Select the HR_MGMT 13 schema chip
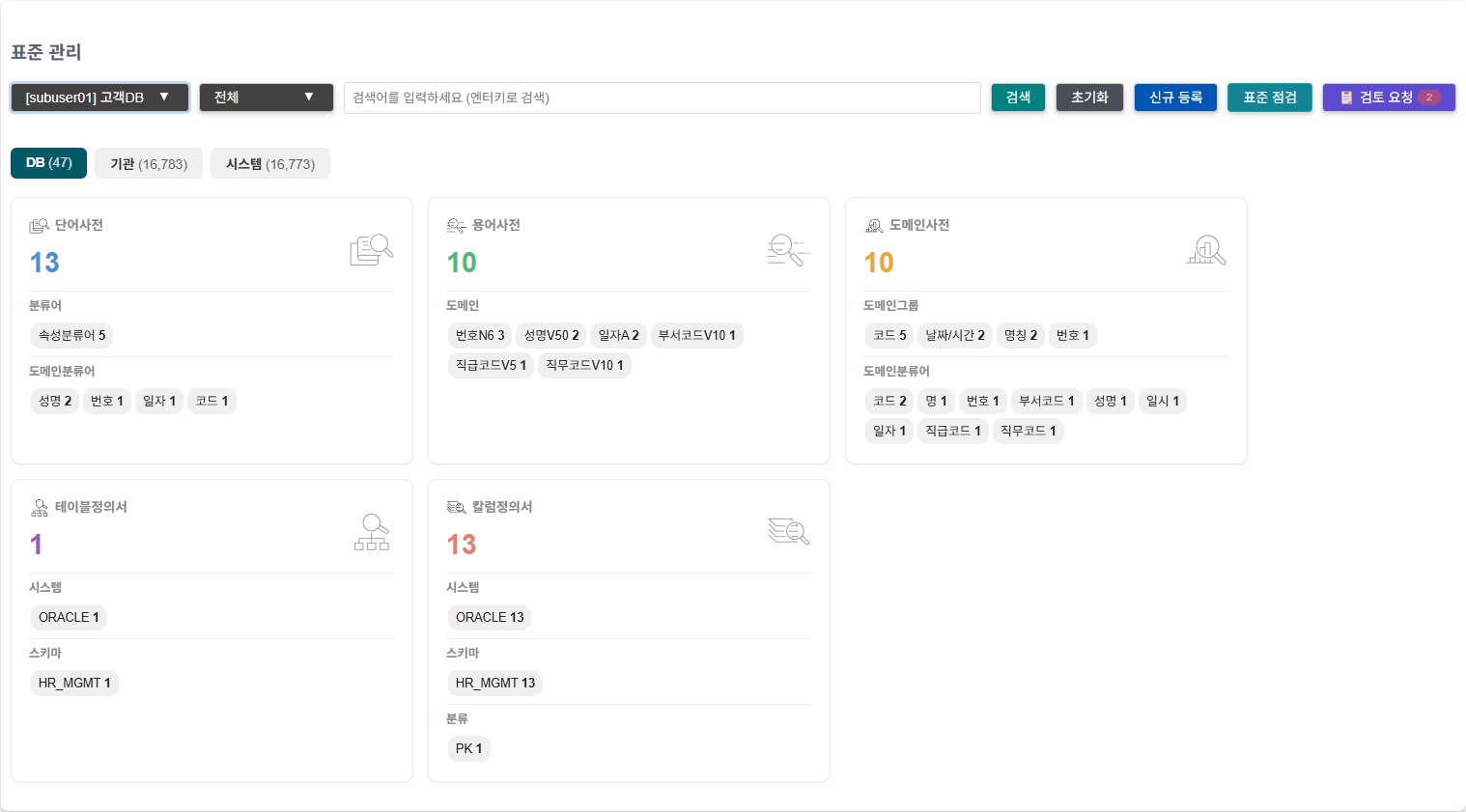Screen dimensions: 1466x812 point(495,683)
